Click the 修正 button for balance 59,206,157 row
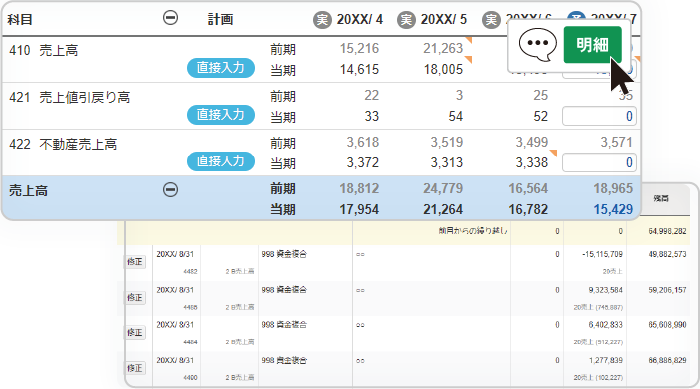This screenshot has width=700, height=389. pyautogui.click(x=135, y=297)
